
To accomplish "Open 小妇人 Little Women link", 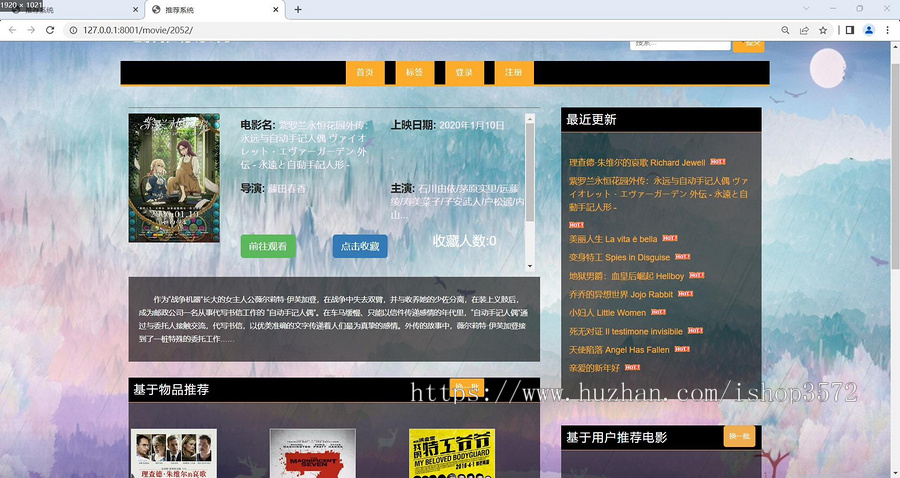I will [607, 313].
